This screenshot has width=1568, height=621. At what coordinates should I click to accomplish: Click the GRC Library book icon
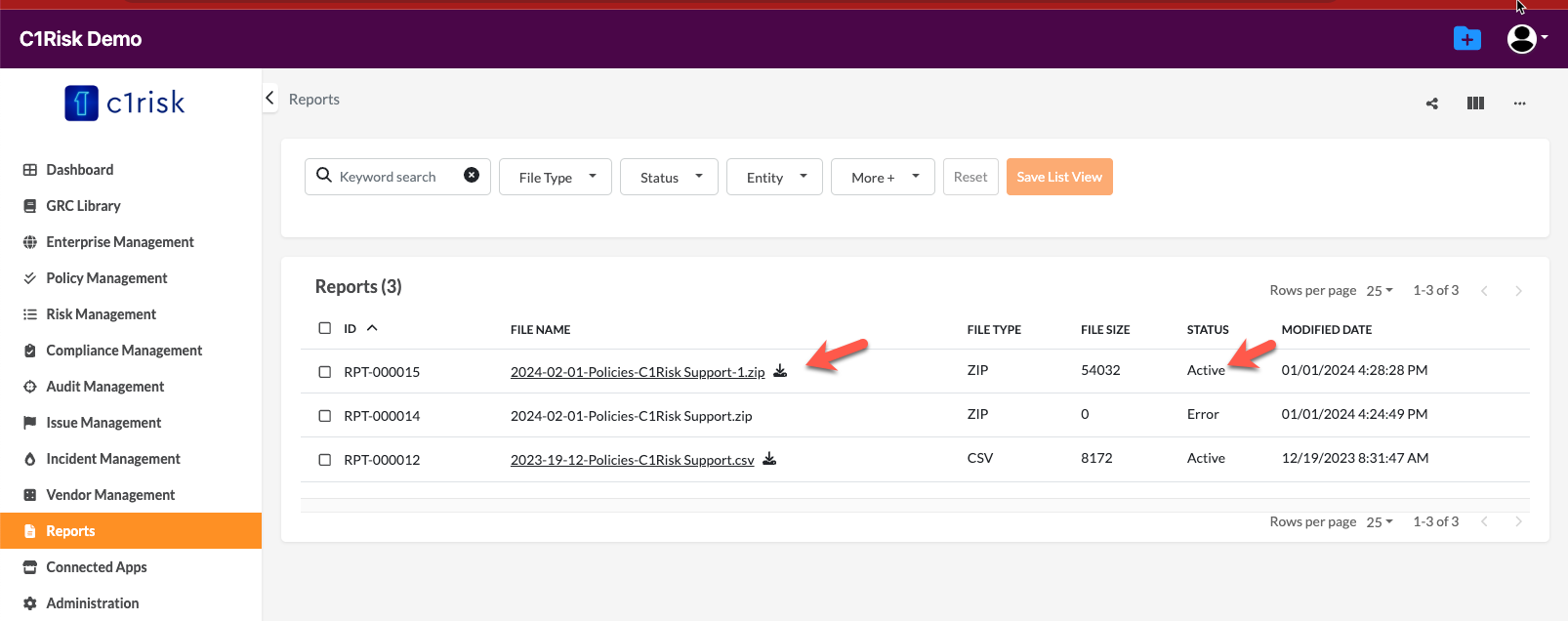click(30, 206)
